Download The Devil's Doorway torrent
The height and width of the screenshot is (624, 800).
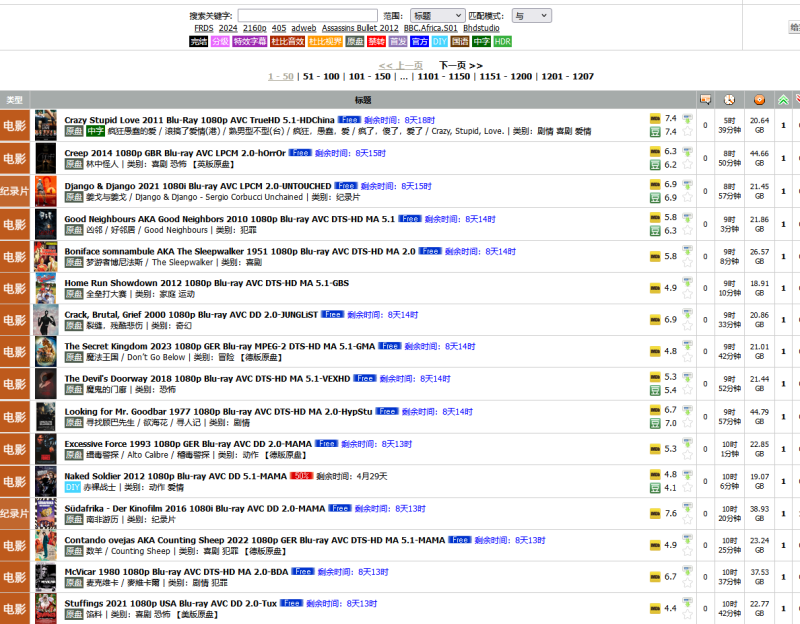[688, 377]
